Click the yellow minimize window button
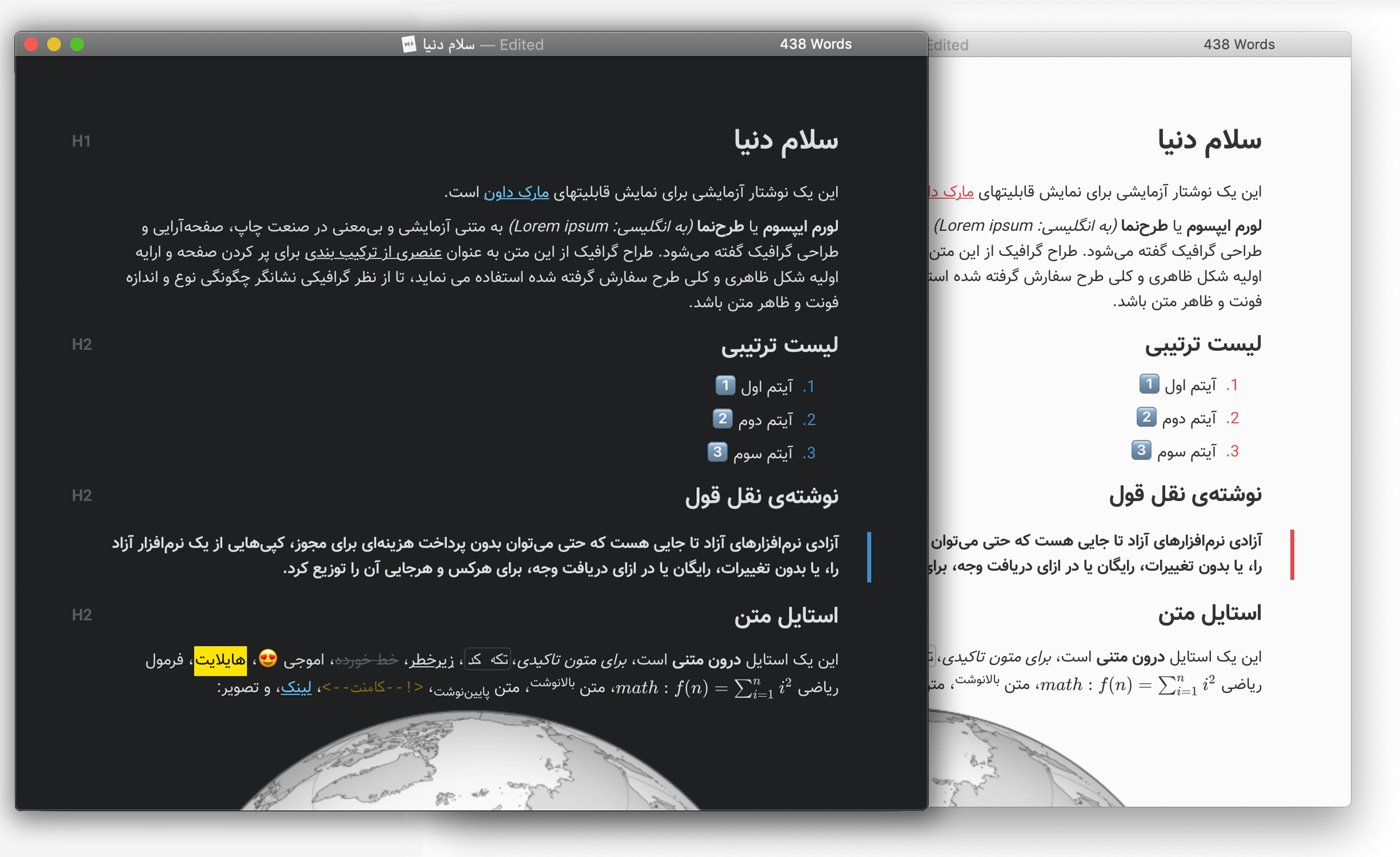This screenshot has height=857, width=1400. tap(54, 44)
